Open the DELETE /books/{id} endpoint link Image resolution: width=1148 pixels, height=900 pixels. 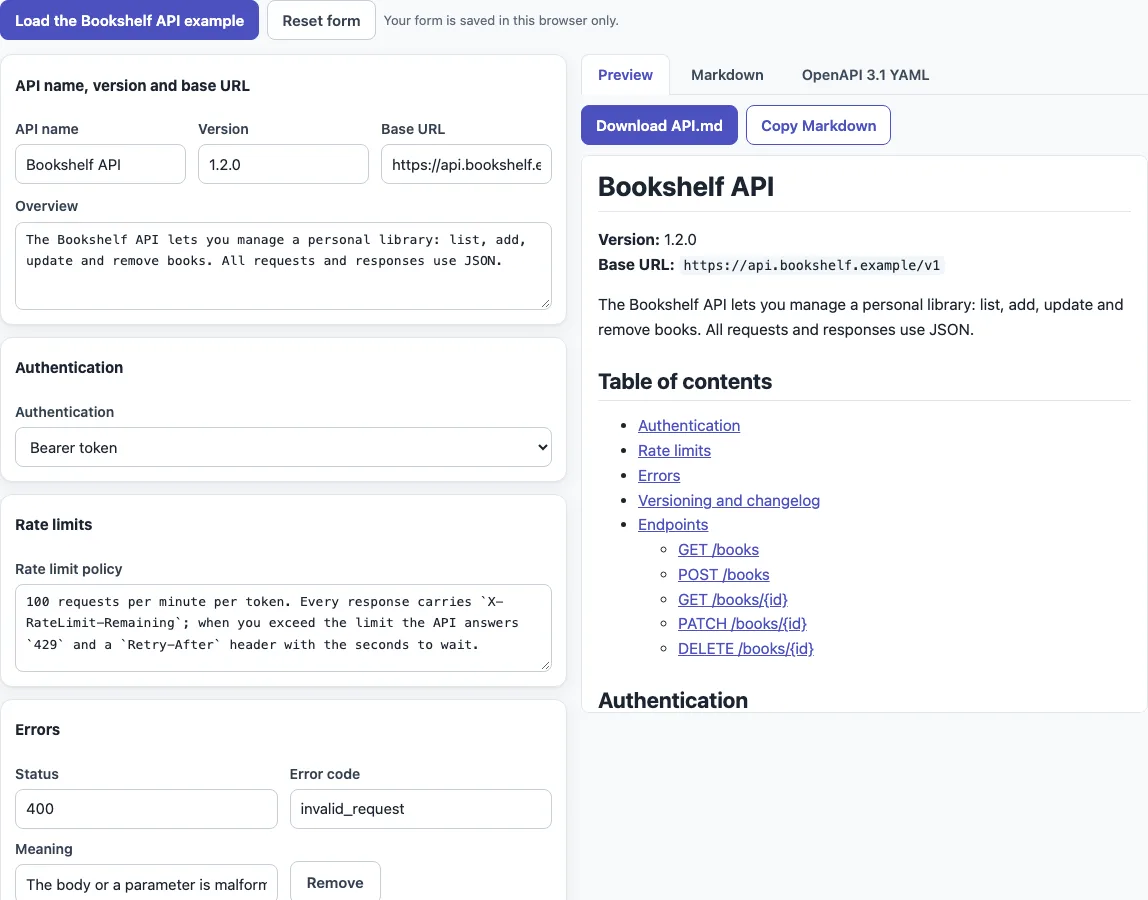point(746,648)
